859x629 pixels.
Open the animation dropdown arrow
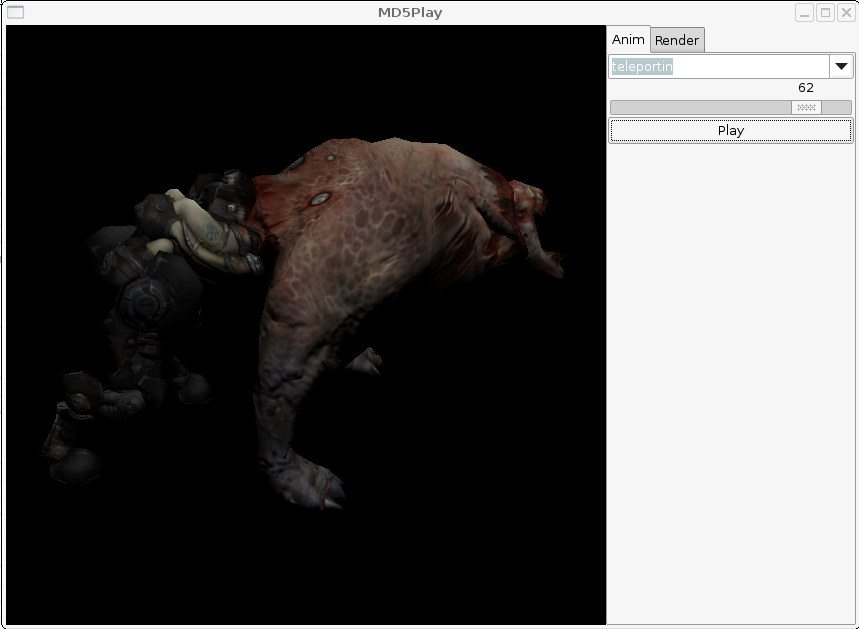coord(841,66)
